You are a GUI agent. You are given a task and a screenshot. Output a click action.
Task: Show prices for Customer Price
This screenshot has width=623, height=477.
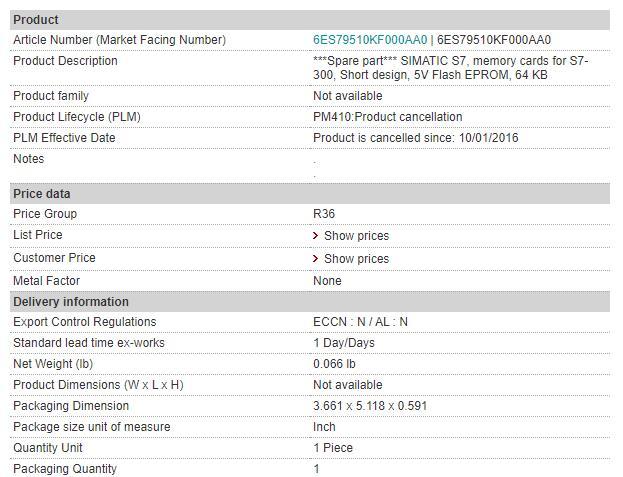point(356,259)
